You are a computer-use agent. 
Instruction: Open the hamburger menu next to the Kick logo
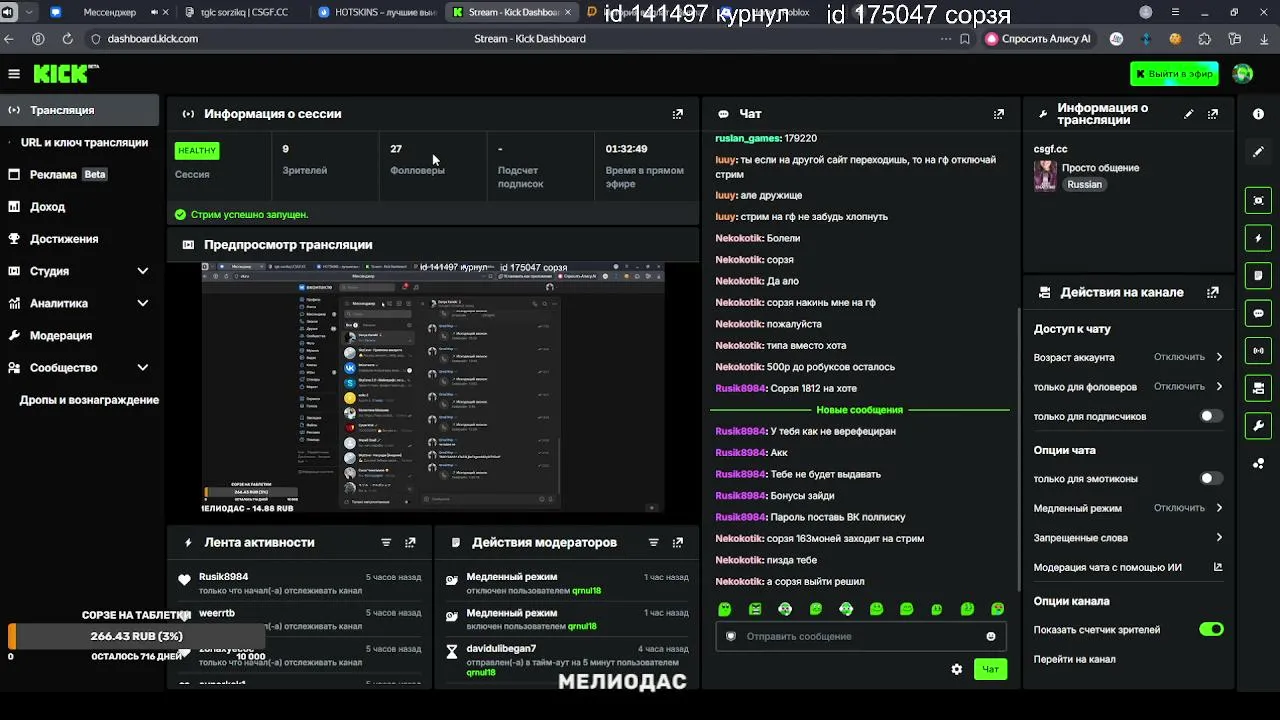pos(14,74)
